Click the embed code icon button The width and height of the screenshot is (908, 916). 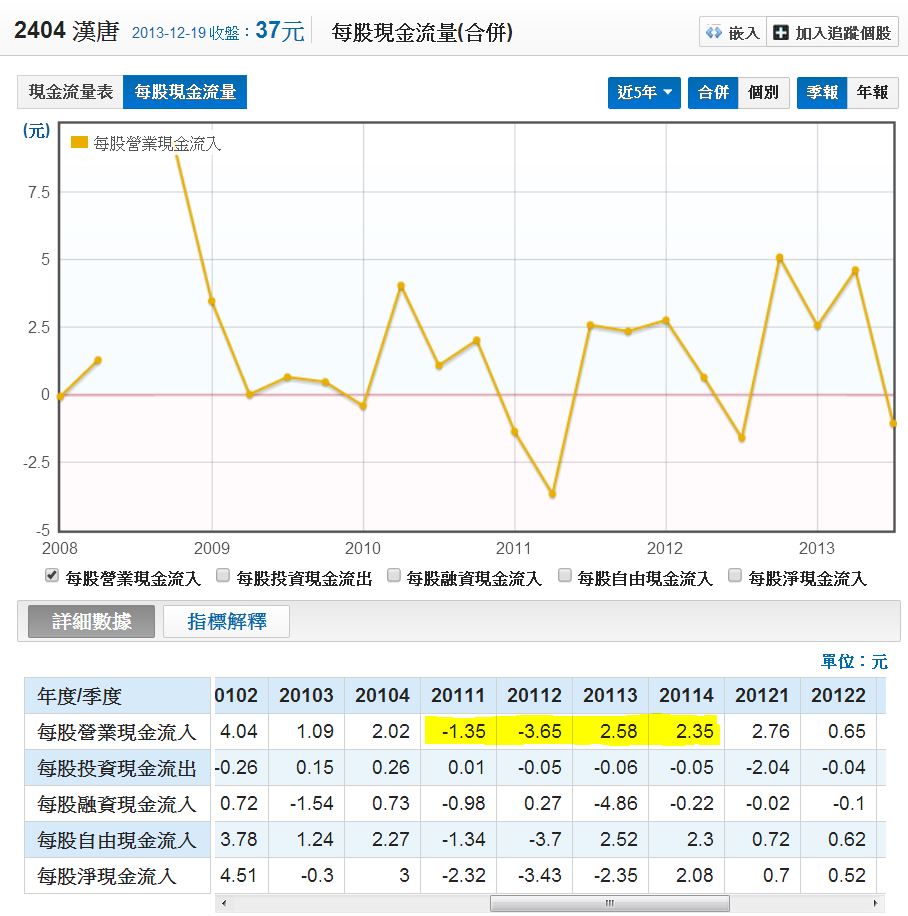click(x=714, y=33)
